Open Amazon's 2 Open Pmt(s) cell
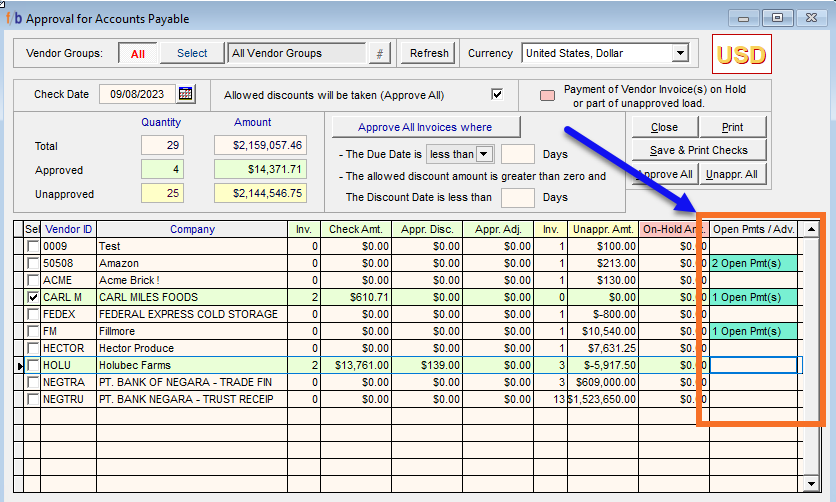This screenshot has width=836, height=502. pyautogui.click(x=753, y=263)
